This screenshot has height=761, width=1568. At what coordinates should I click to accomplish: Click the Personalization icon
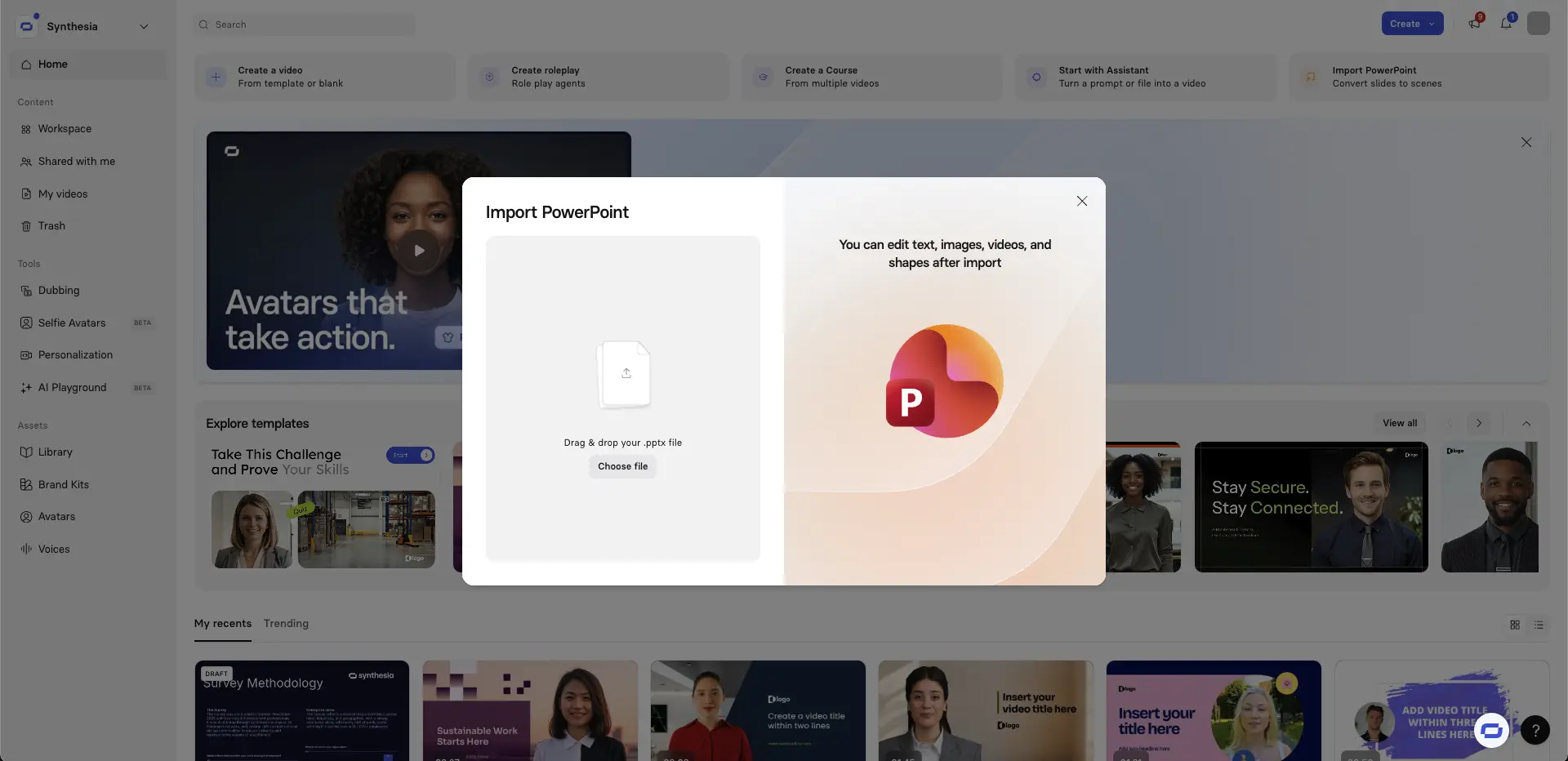[26, 355]
